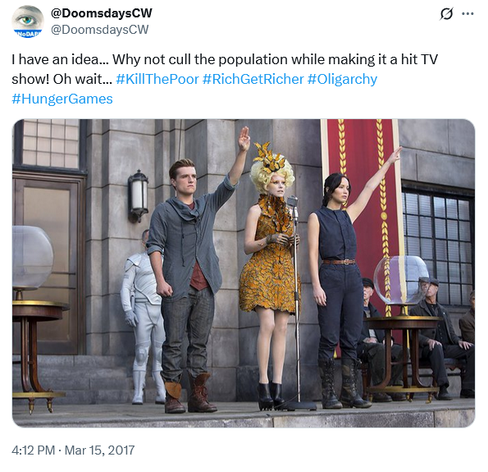Open the DoomsdaysCW eye profile avatar
Screen dimensions: 488x472
click(x=28, y=22)
